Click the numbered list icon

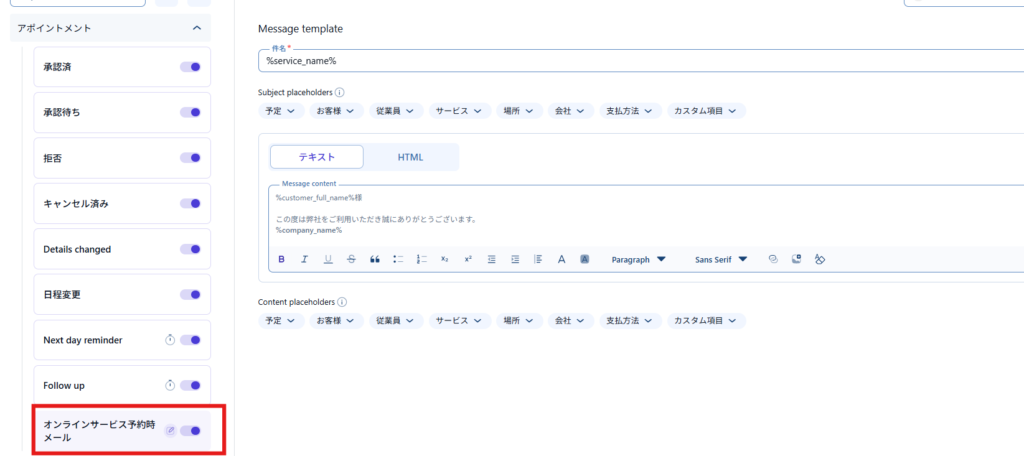click(x=421, y=259)
